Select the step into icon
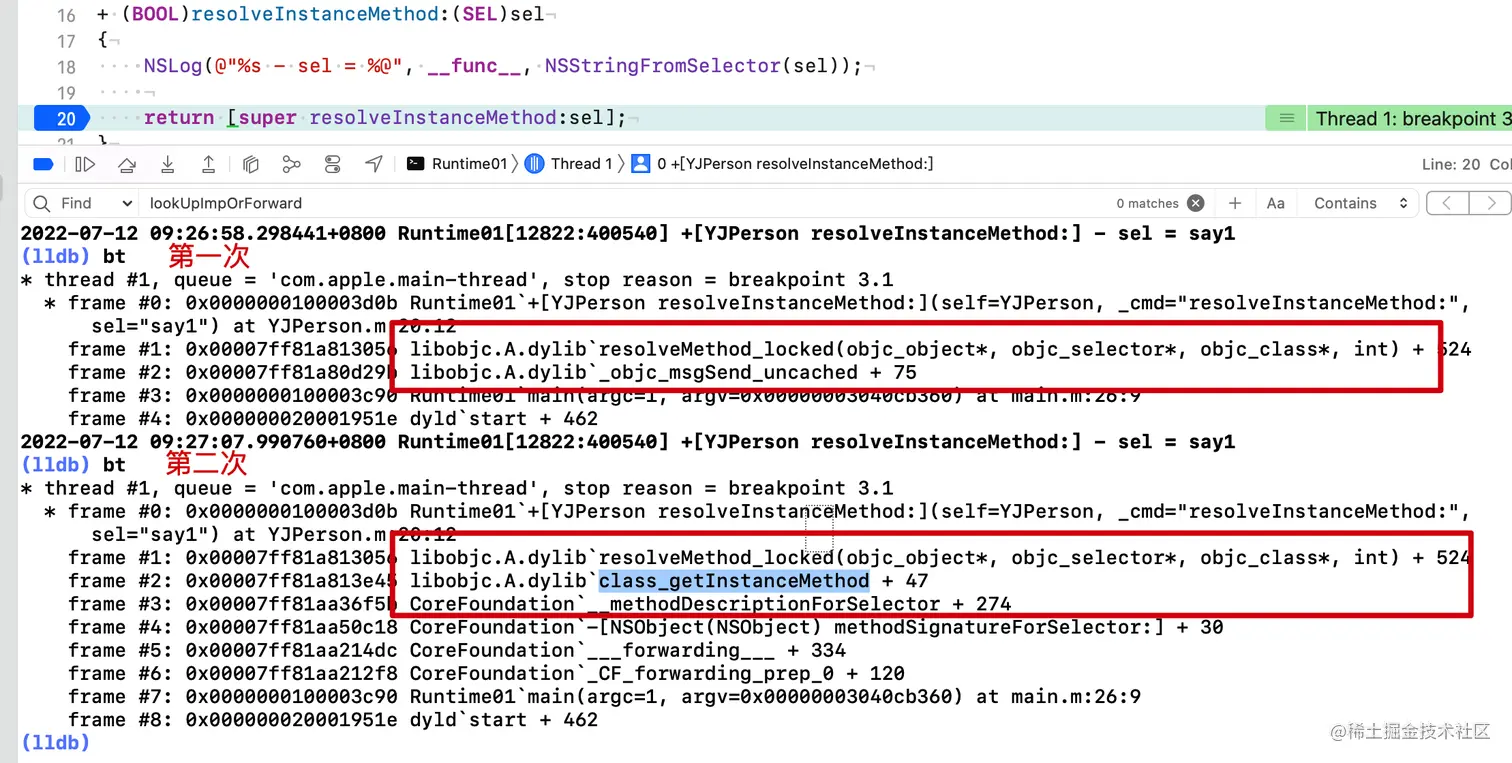The height and width of the screenshot is (763, 1512). (167, 164)
